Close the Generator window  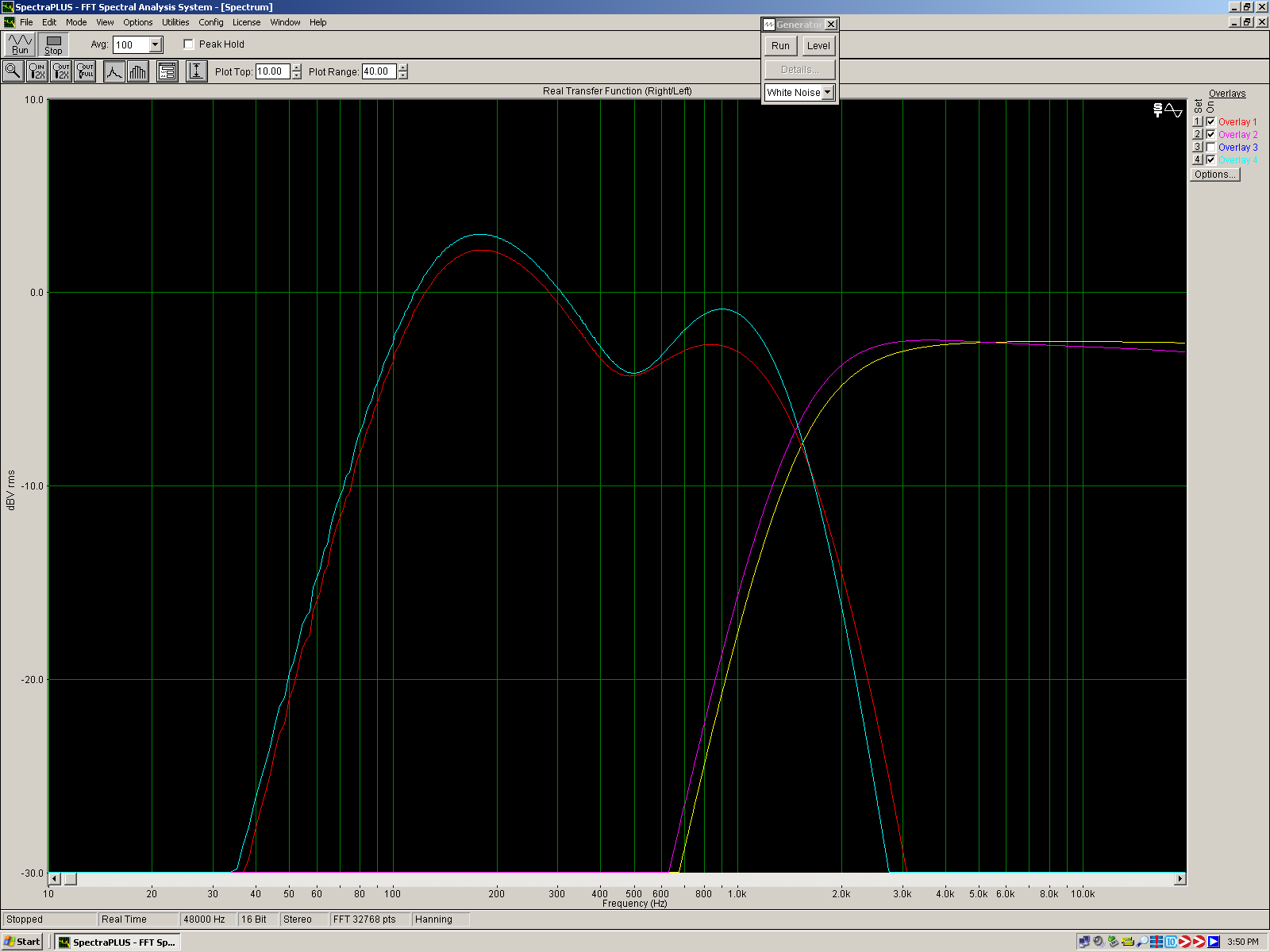click(x=830, y=25)
